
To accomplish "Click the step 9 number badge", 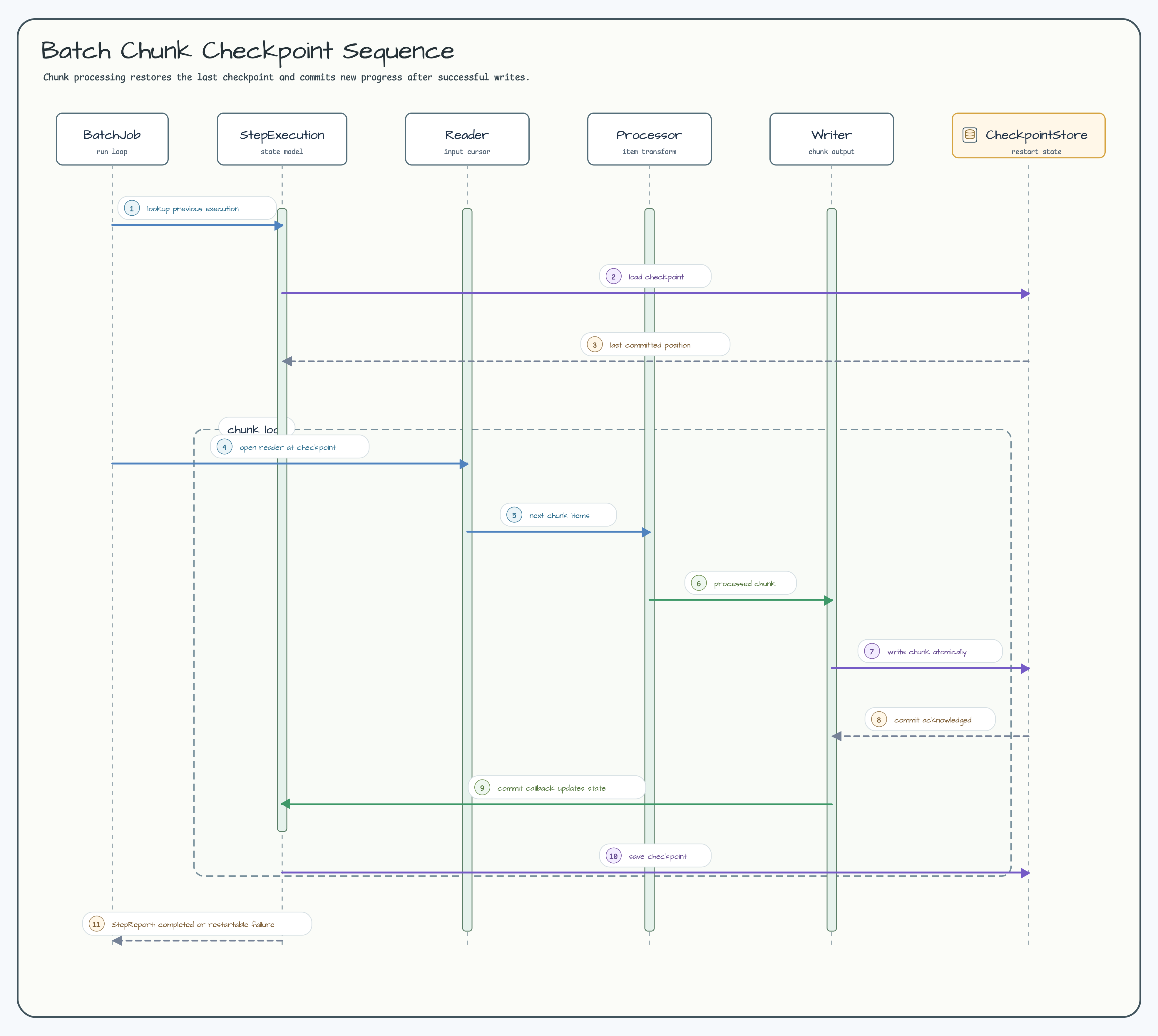I will click(482, 787).
